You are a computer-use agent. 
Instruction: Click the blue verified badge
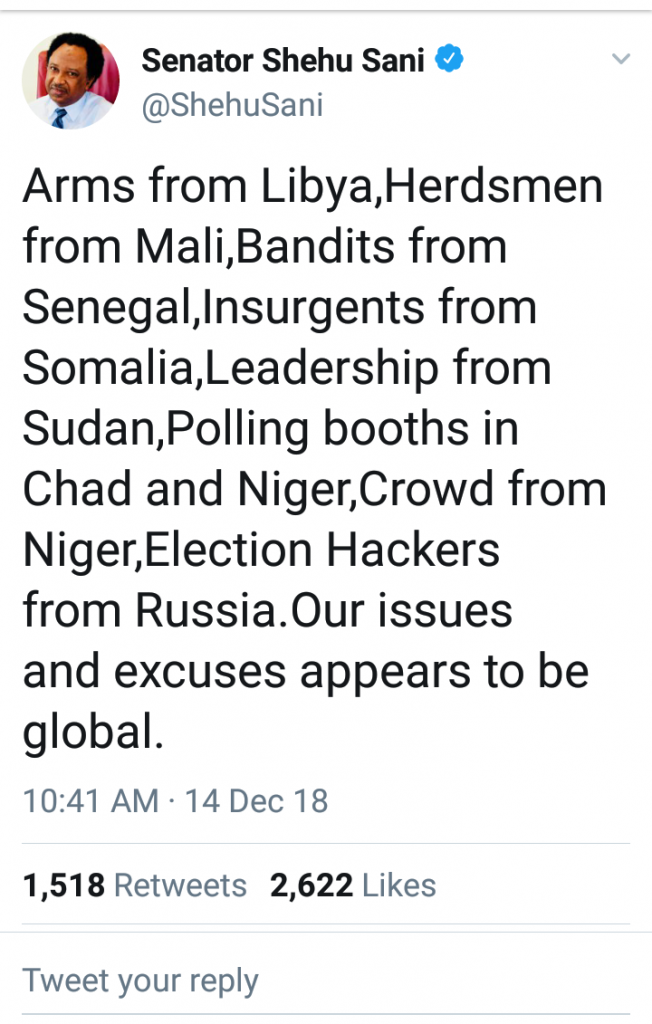[452, 60]
